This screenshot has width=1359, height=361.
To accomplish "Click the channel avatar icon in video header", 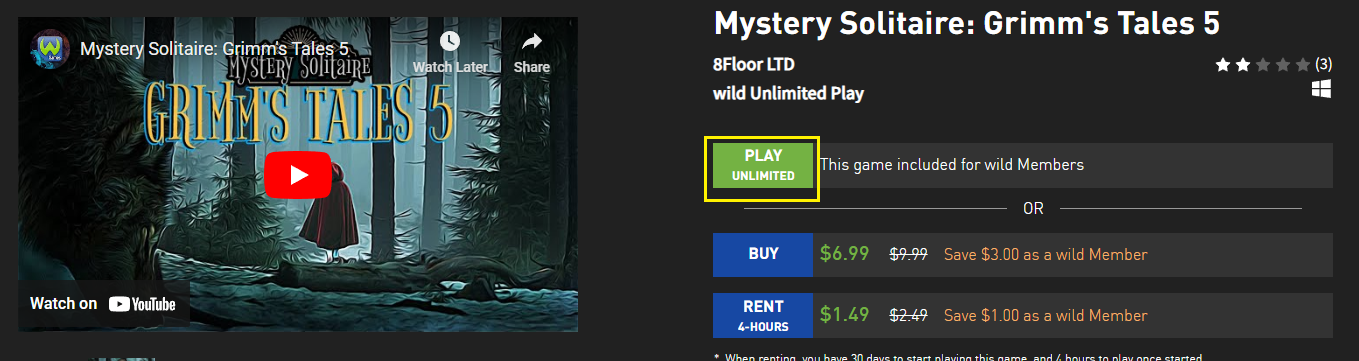I will click(49, 48).
